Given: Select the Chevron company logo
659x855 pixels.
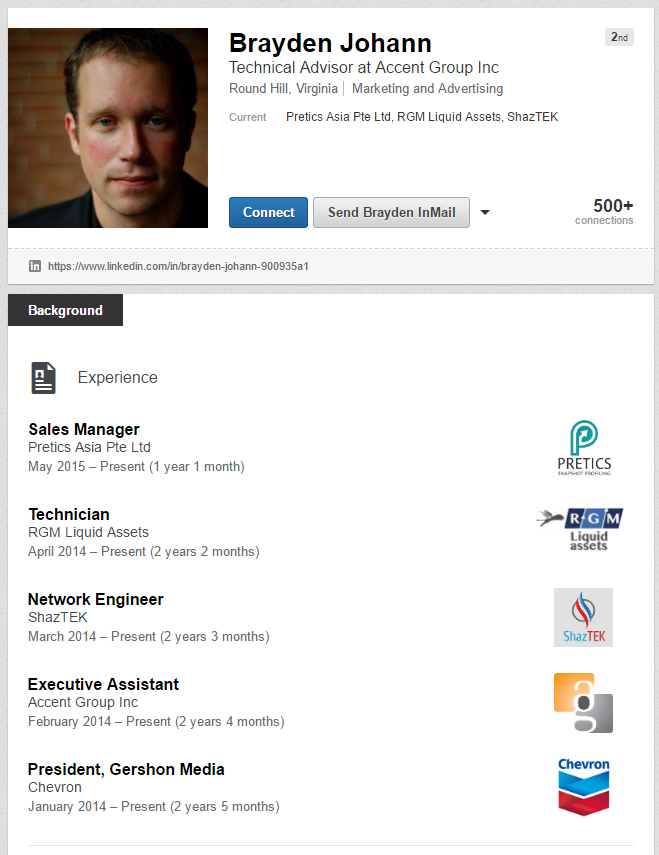Looking at the screenshot, I should point(583,787).
